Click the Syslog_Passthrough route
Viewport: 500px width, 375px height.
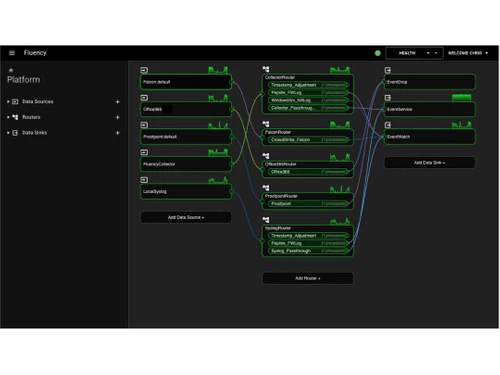pyautogui.click(x=308, y=251)
